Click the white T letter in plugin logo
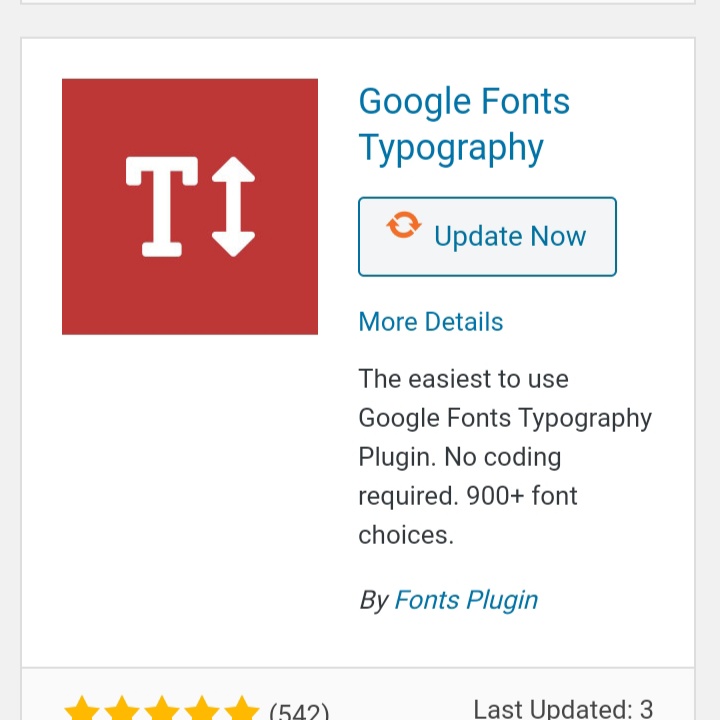The width and height of the screenshot is (720, 720). [x=160, y=206]
